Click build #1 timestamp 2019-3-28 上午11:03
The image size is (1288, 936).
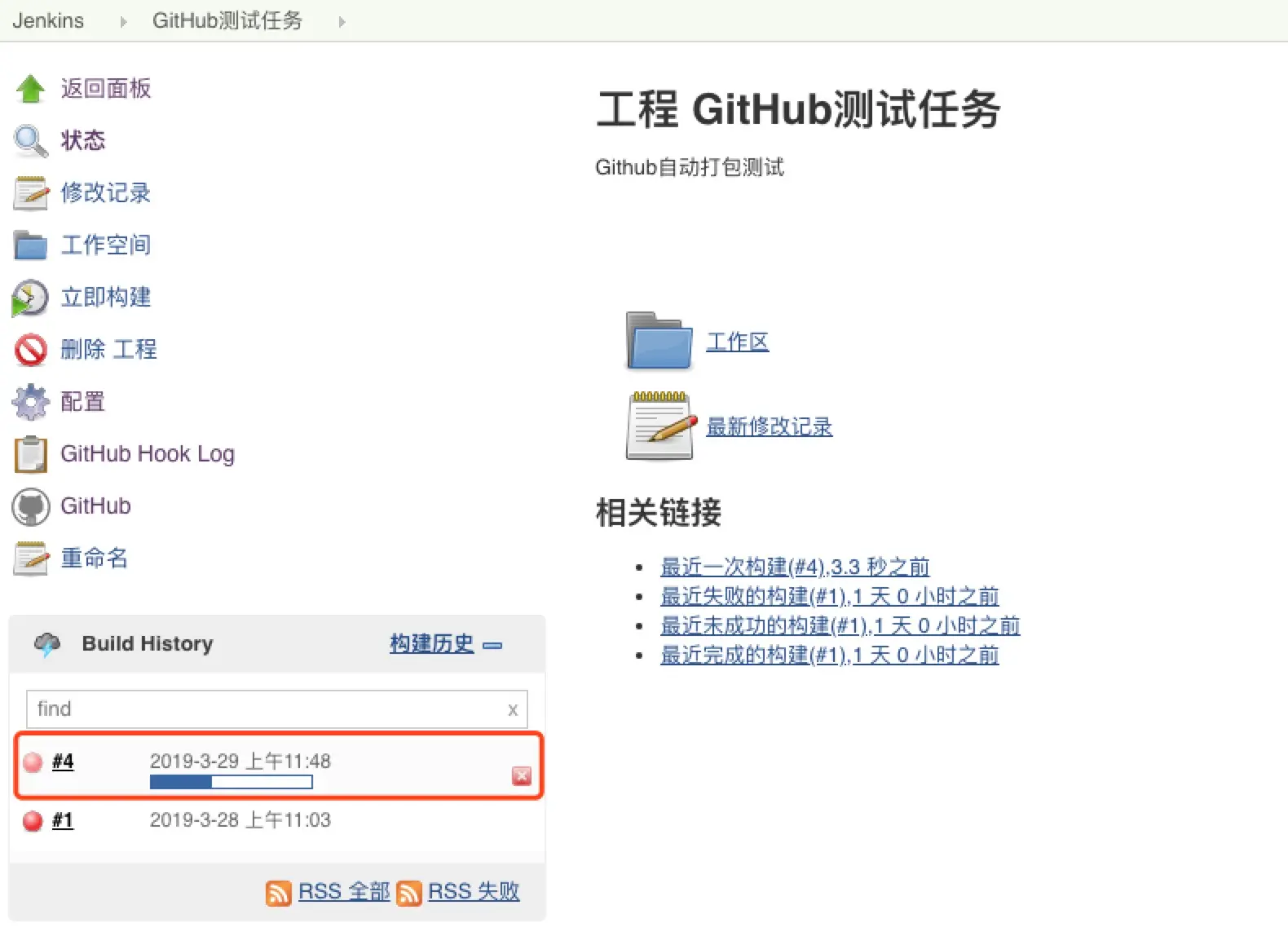tap(240, 820)
